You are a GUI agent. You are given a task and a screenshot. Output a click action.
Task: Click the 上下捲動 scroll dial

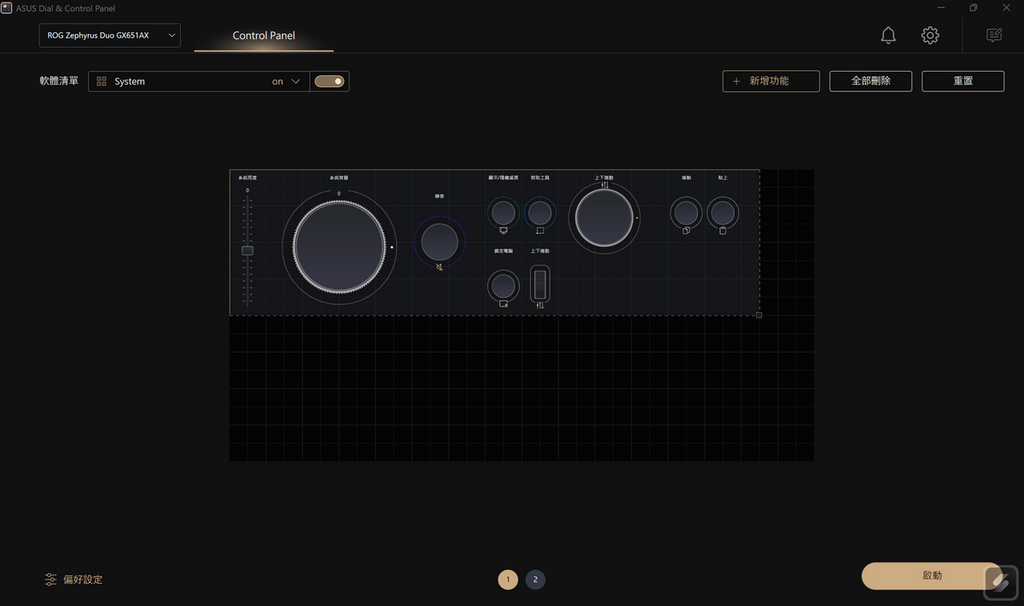tap(604, 217)
